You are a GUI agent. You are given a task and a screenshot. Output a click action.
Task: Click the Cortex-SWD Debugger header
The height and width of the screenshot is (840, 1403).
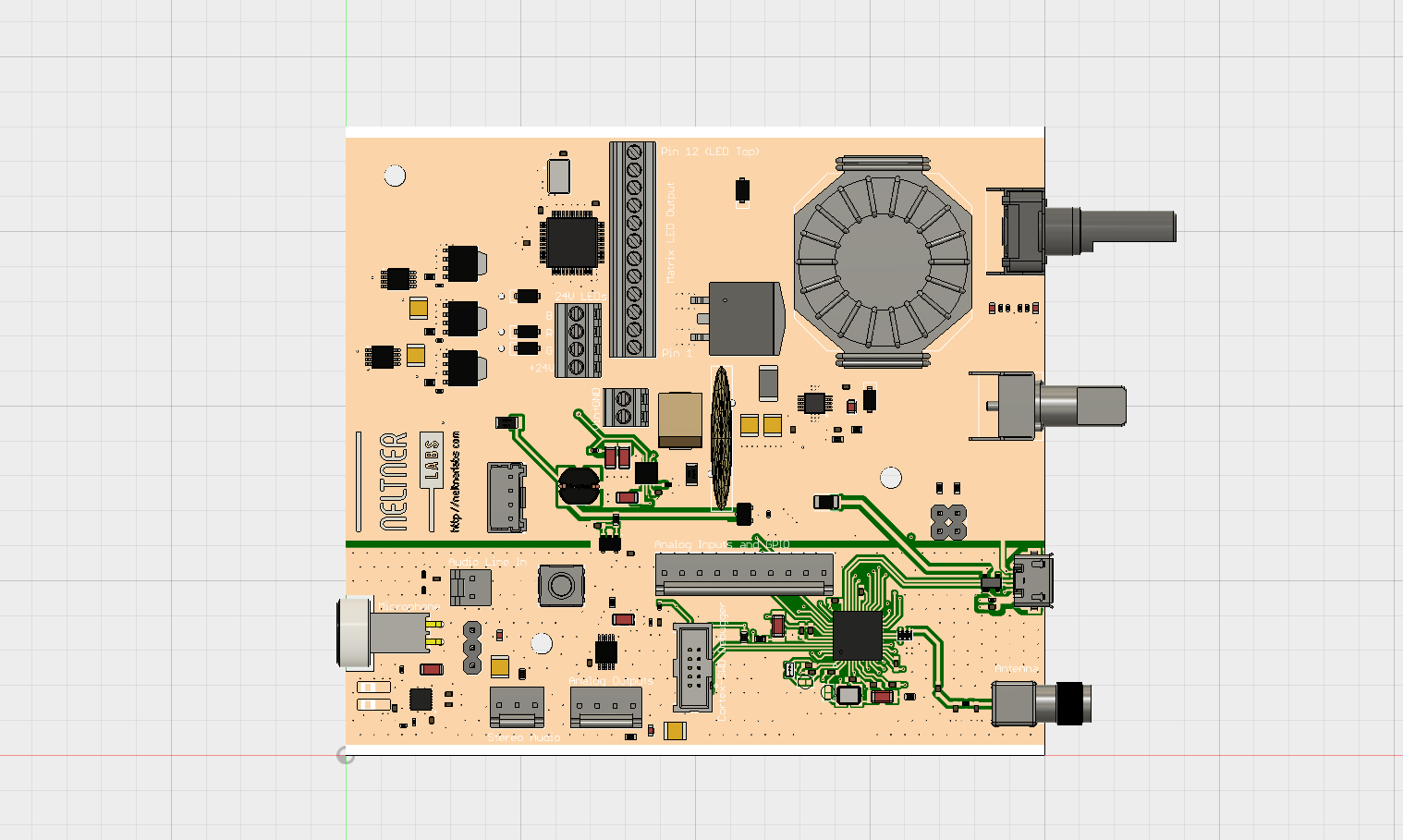pos(693,665)
